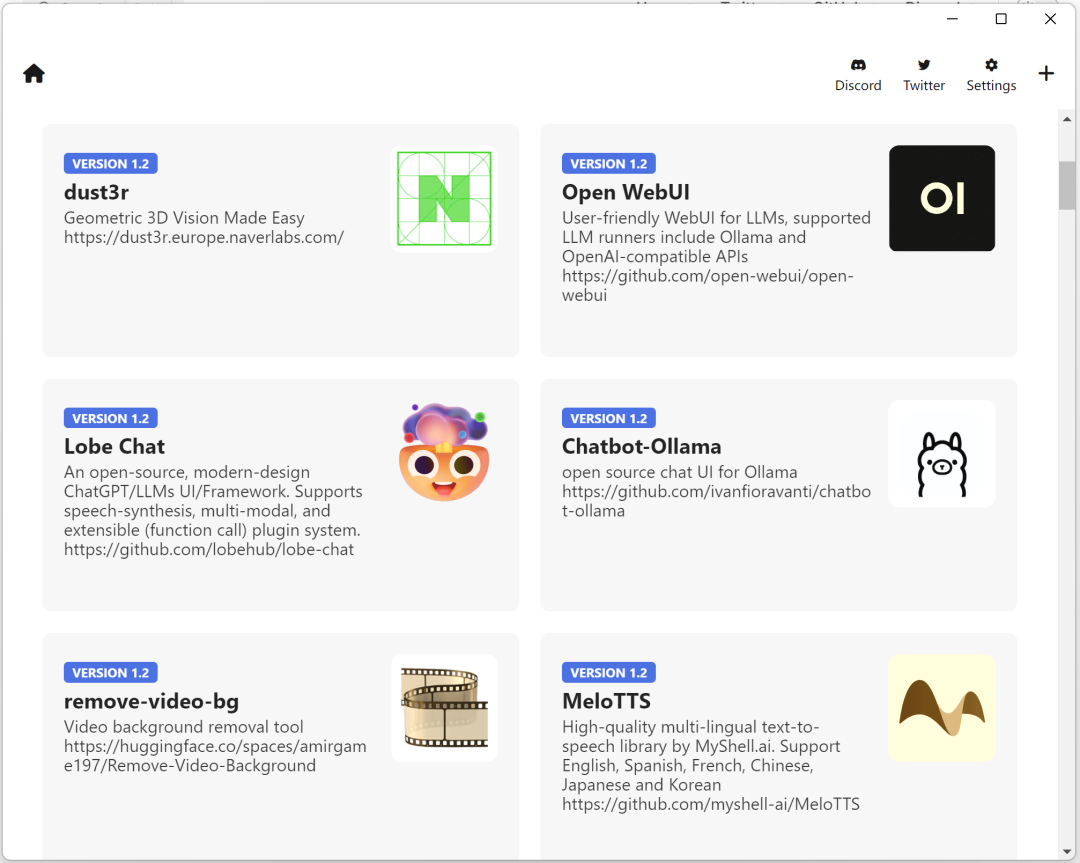Image resolution: width=1080 pixels, height=863 pixels.
Task: Click 'Video background removal tool' text
Action: [x=183, y=727]
